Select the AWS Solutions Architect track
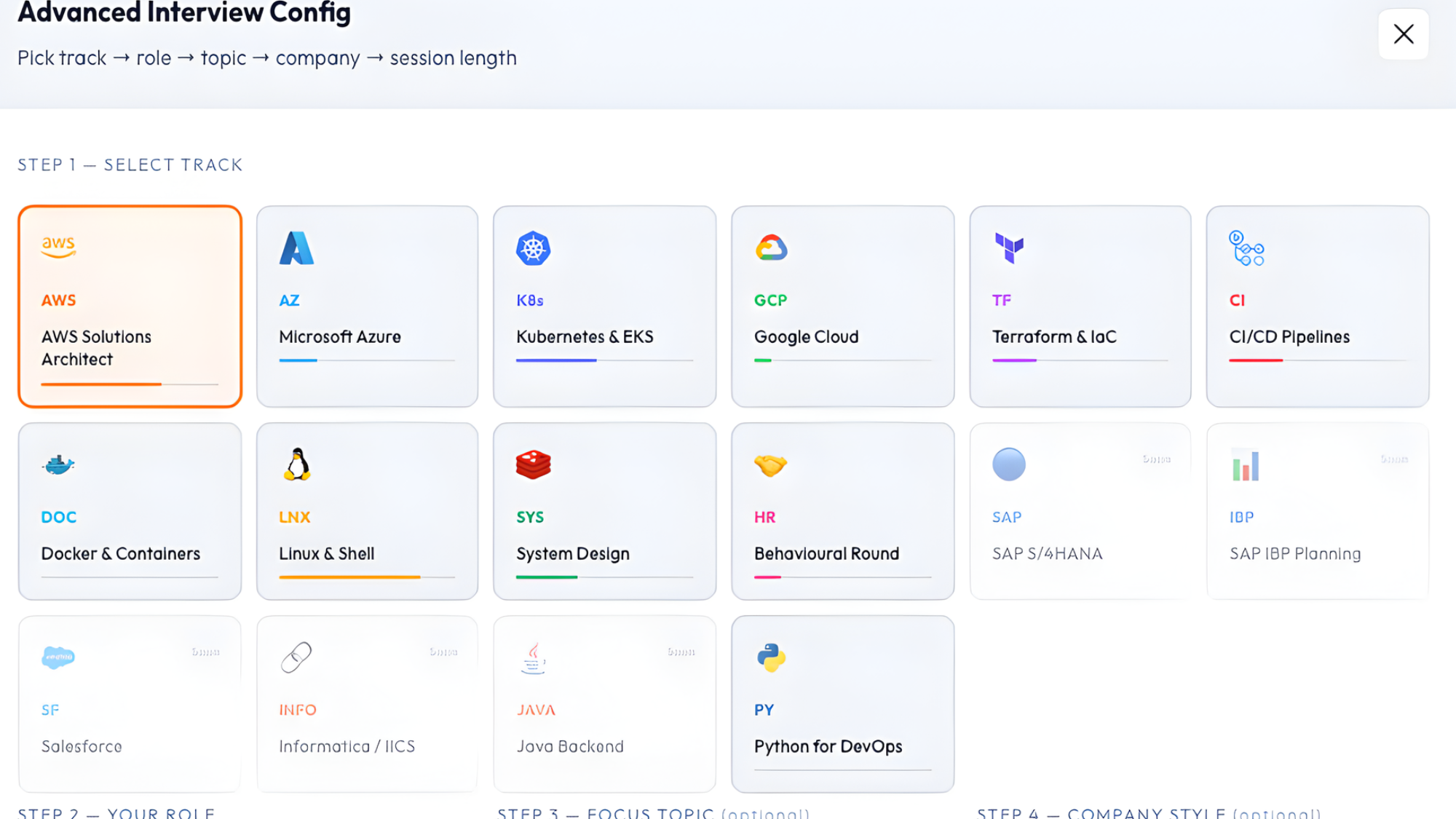The width and height of the screenshot is (1456, 819). point(130,306)
